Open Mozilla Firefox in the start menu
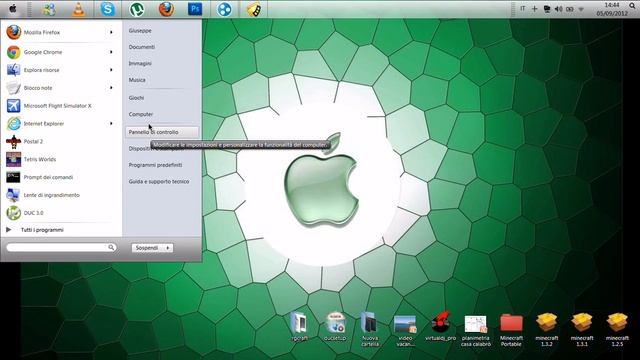The width and height of the screenshot is (640, 360). [42, 32]
